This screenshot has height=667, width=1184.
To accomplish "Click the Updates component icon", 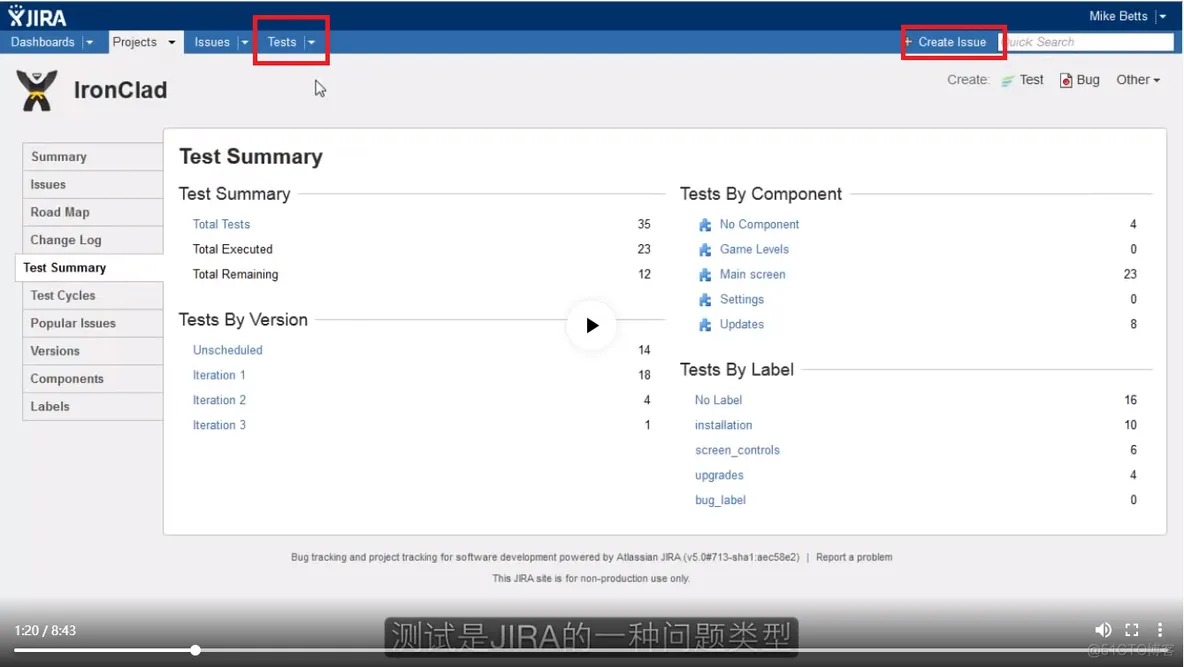I will click(x=705, y=325).
